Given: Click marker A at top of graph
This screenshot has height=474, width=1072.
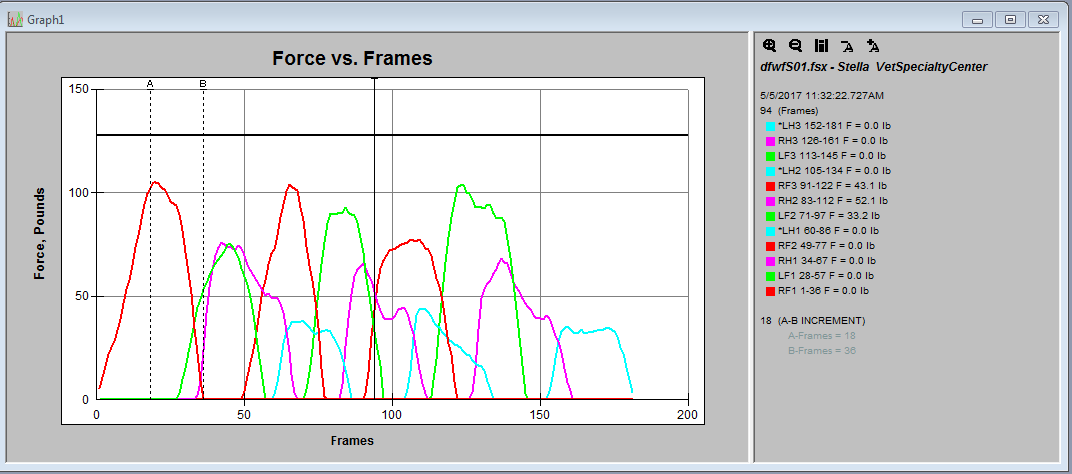Looking at the screenshot, I should 150,84.
